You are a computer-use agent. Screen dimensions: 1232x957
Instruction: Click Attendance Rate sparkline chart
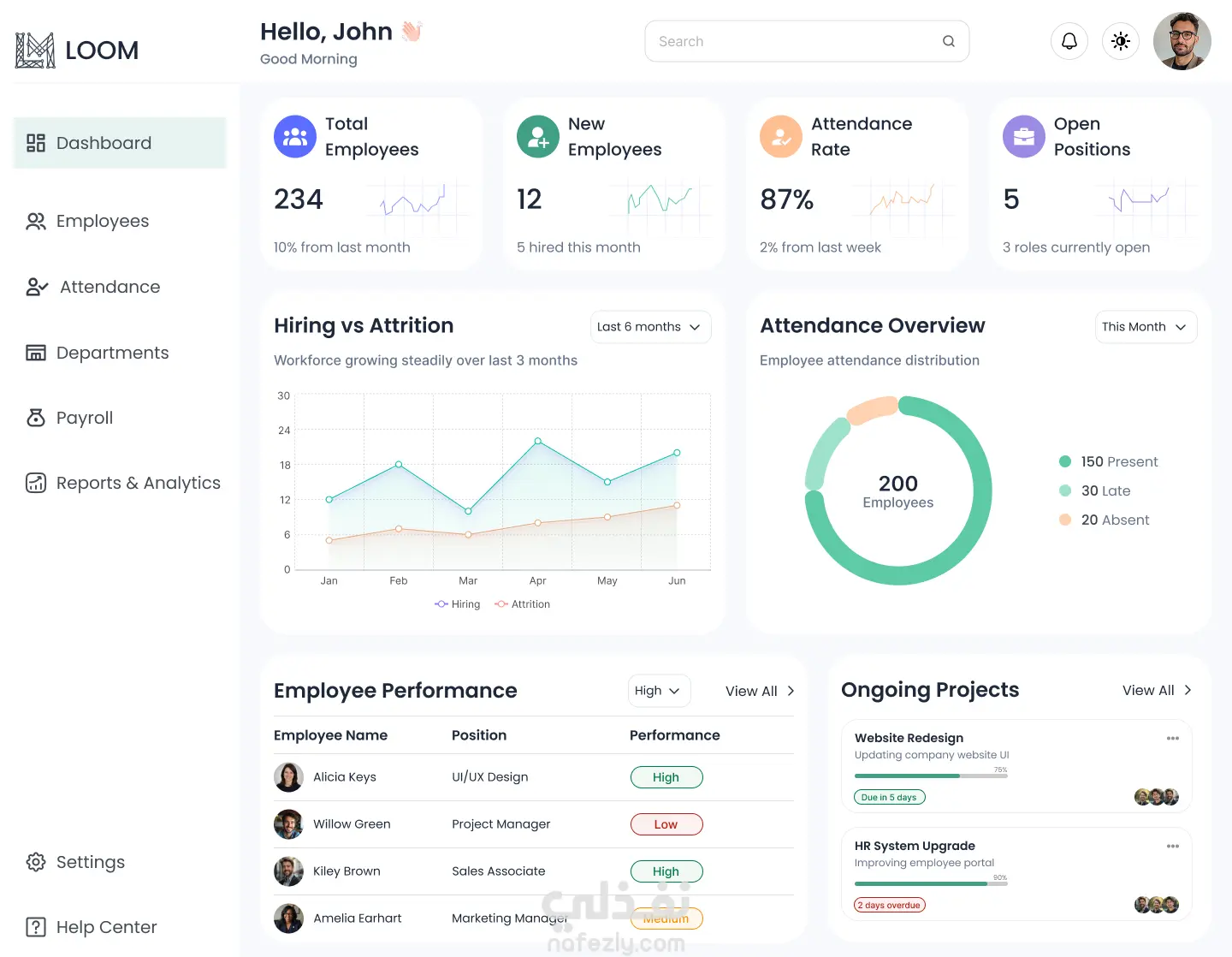[903, 205]
